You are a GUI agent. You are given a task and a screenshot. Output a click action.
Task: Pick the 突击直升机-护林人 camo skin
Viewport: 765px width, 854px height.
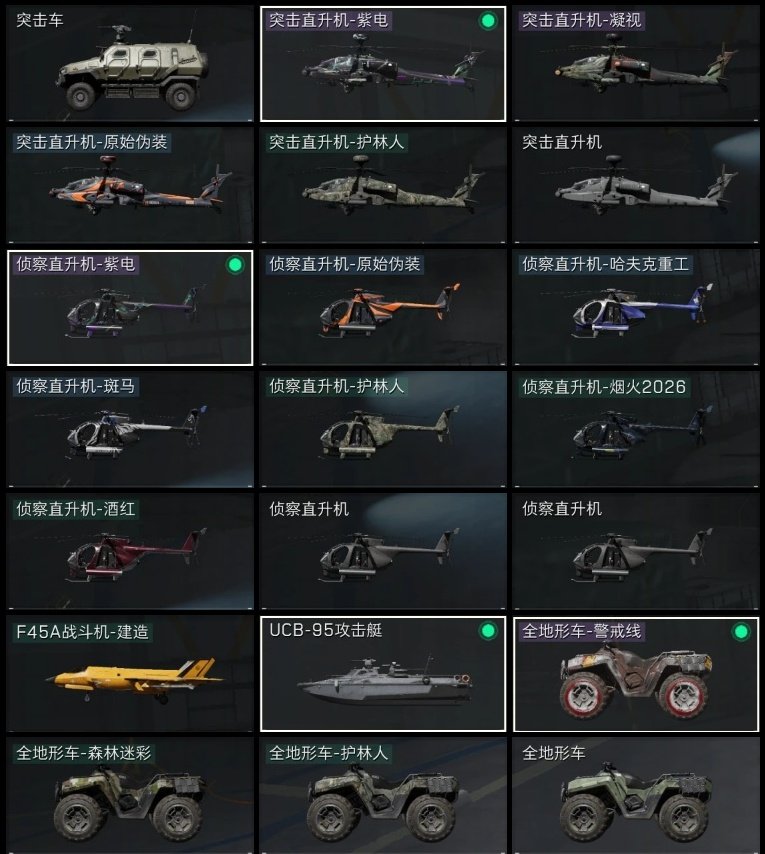tap(383, 185)
